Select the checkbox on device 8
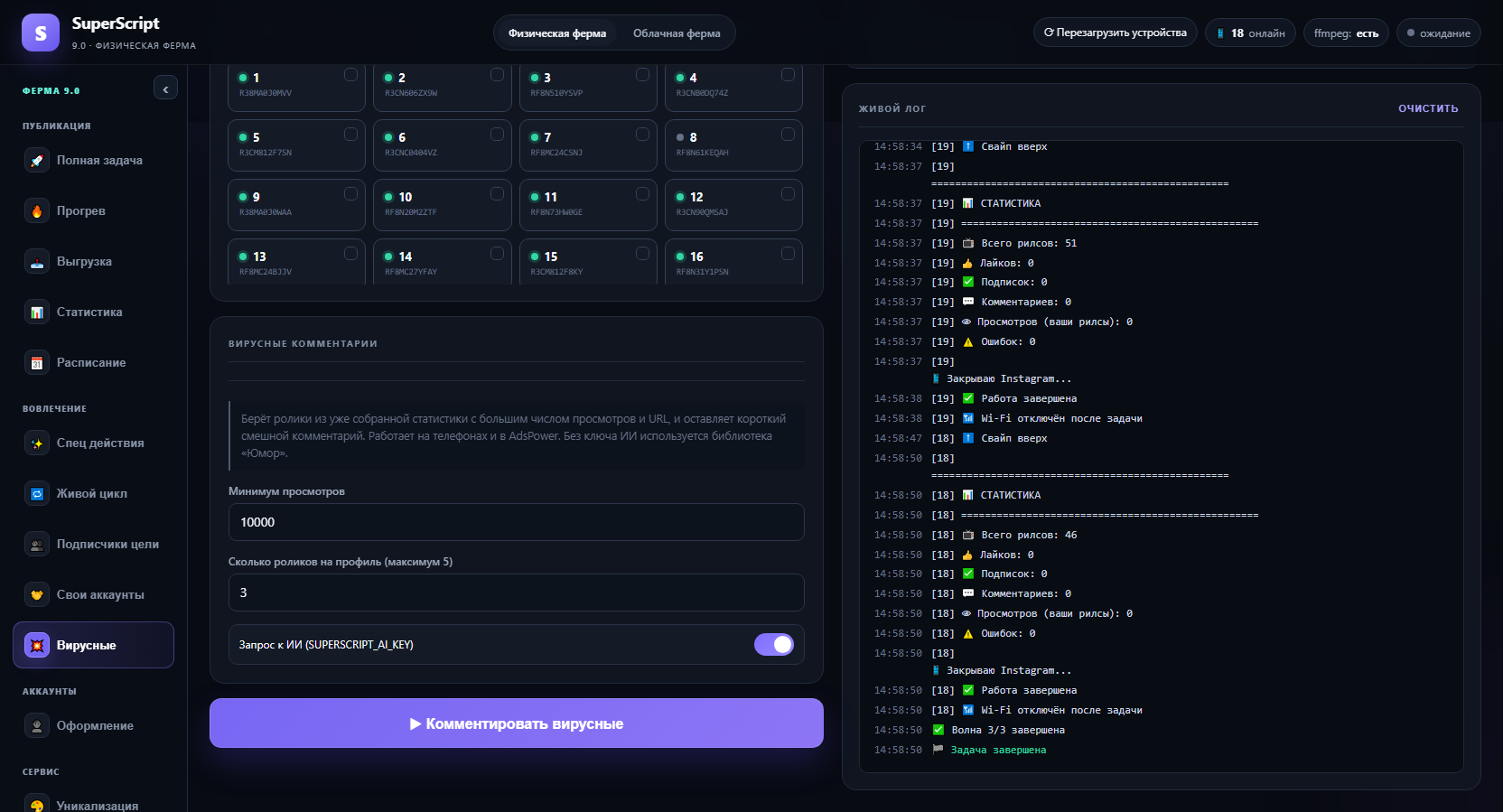The image size is (1503, 812). pyautogui.click(x=788, y=135)
